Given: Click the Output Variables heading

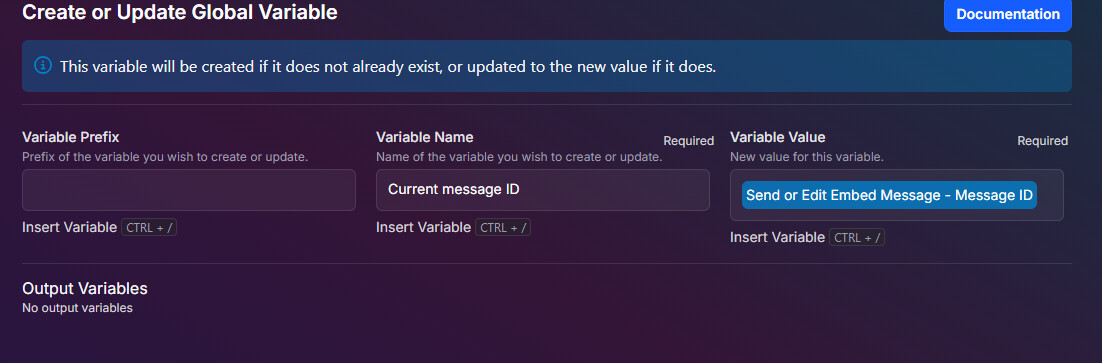Looking at the screenshot, I should [85, 289].
